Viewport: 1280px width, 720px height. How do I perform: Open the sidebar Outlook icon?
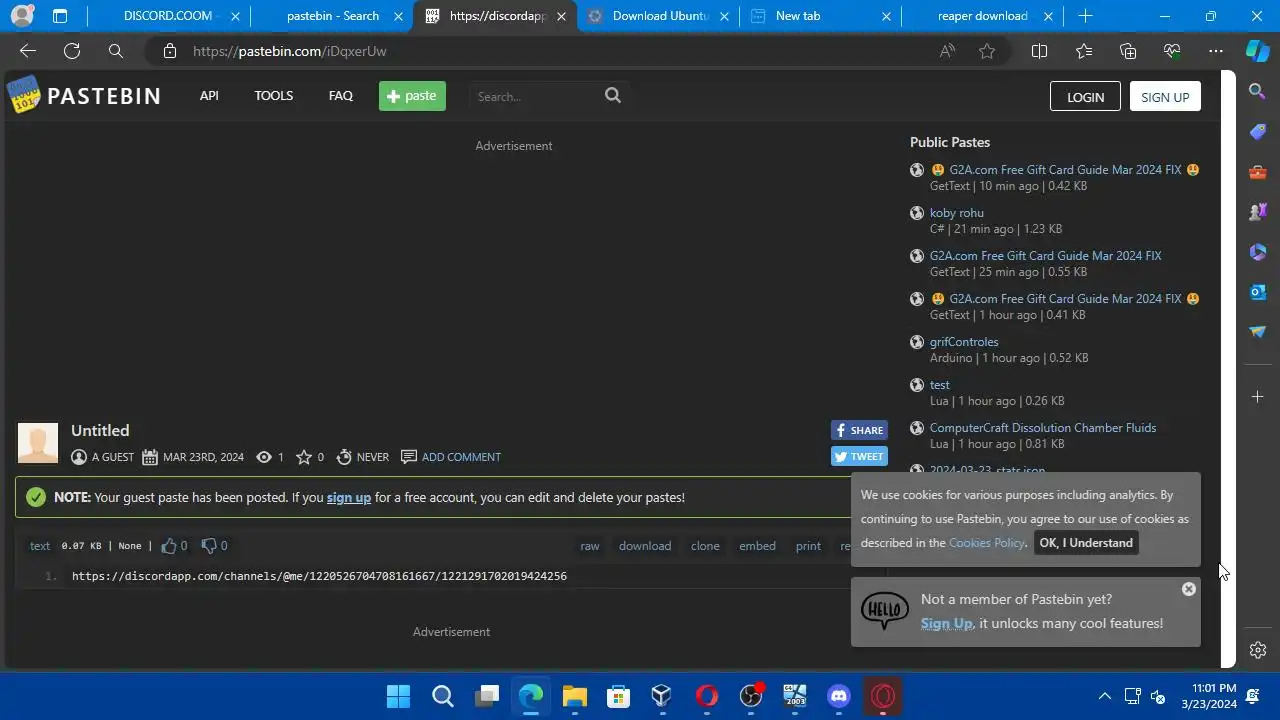pyautogui.click(x=1258, y=292)
